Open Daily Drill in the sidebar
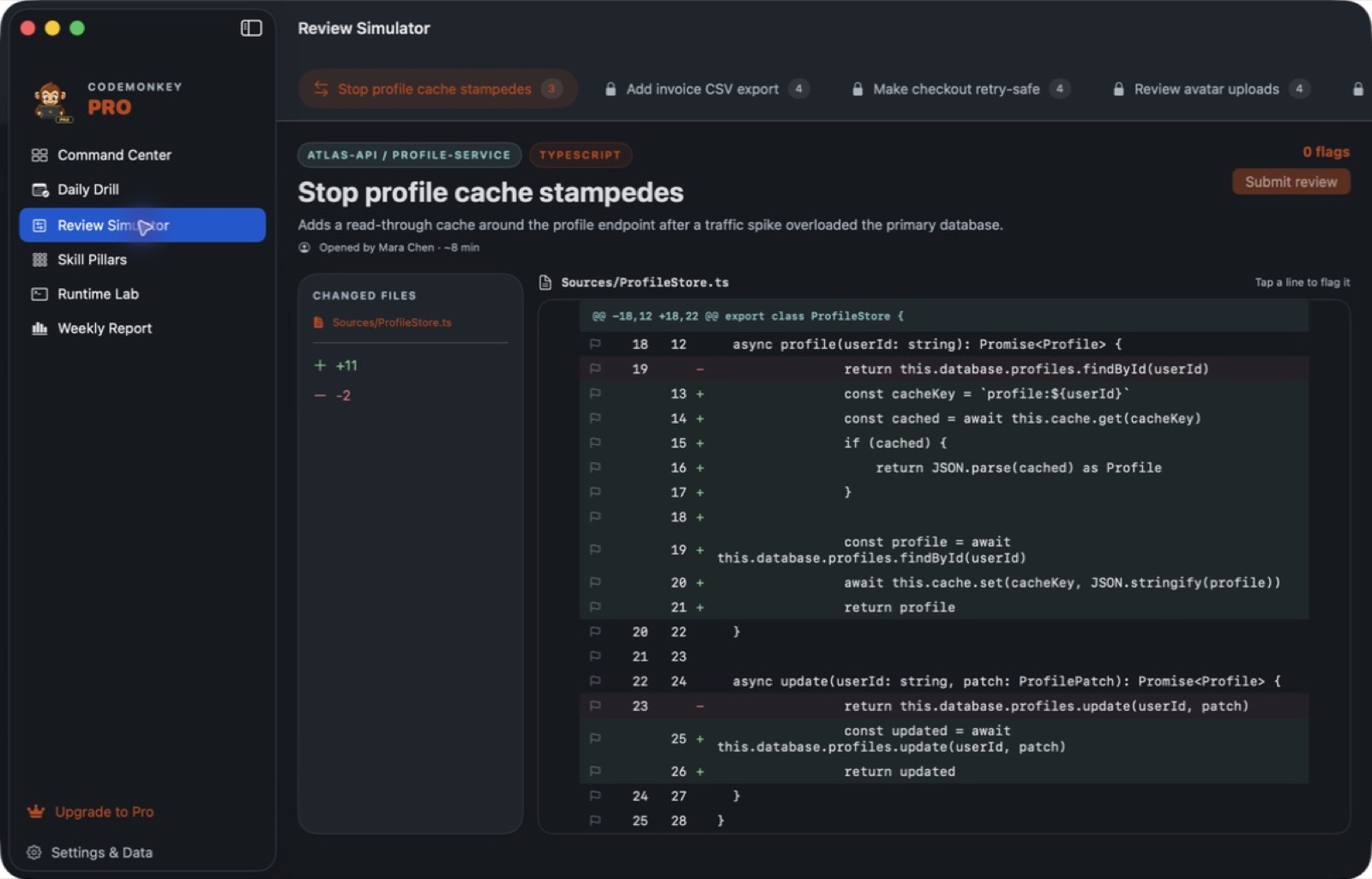The height and width of the screenshot is (879, 1372). click(142, 190)
